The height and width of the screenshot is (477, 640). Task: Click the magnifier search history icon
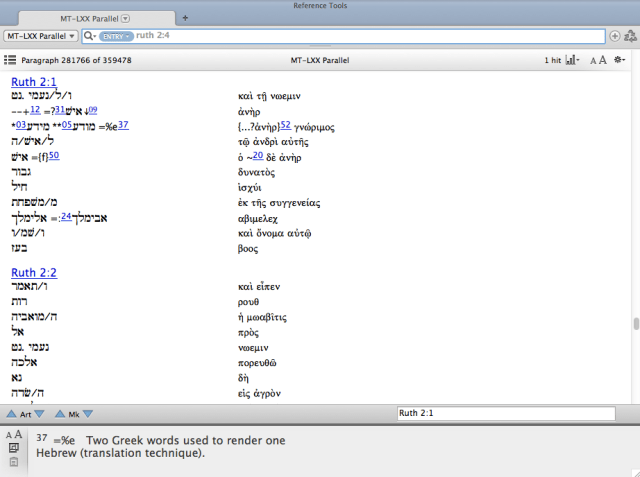pos(90,36)
